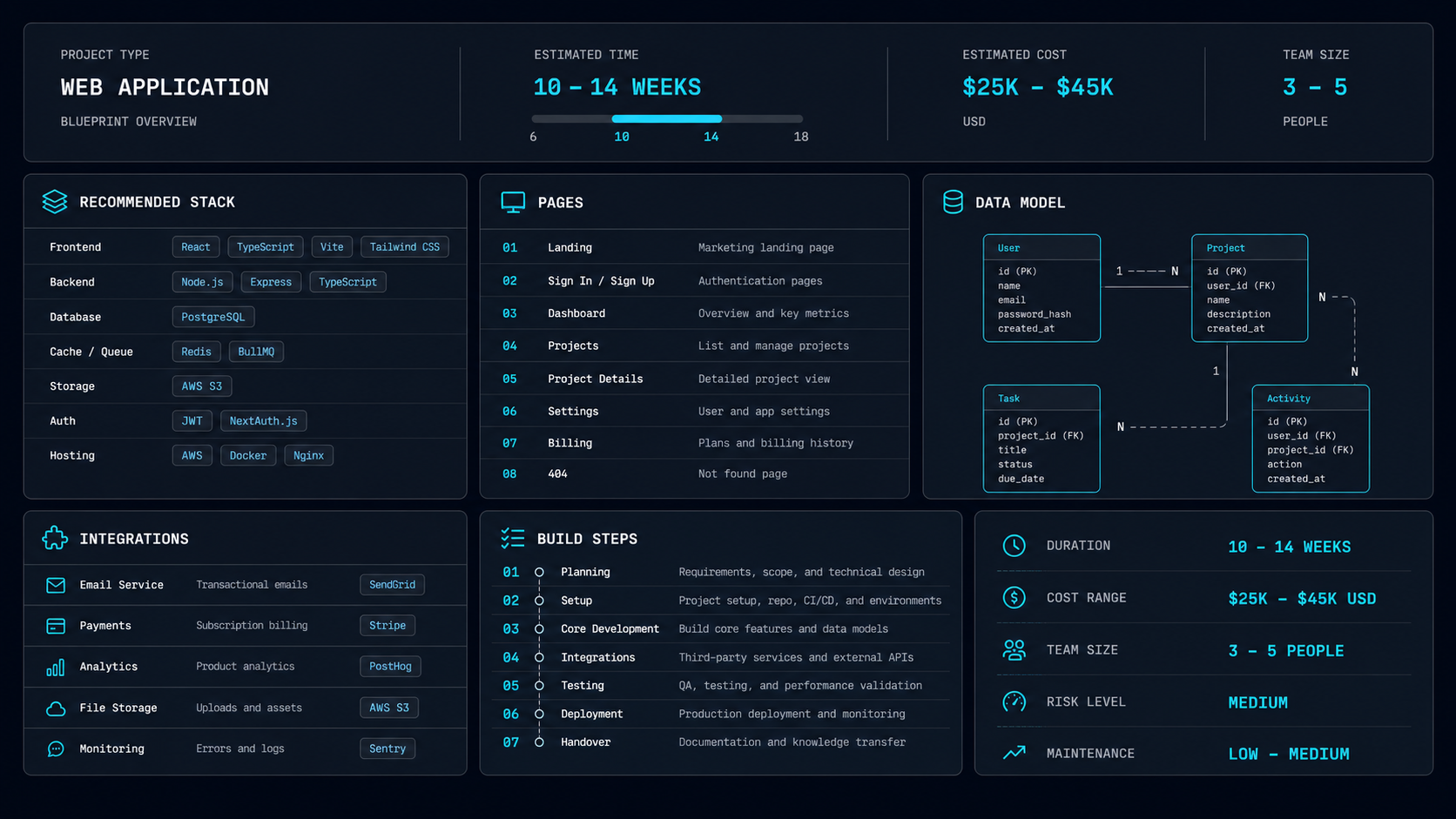
Task: Select the Billing page row
Action: pos(695,443)
